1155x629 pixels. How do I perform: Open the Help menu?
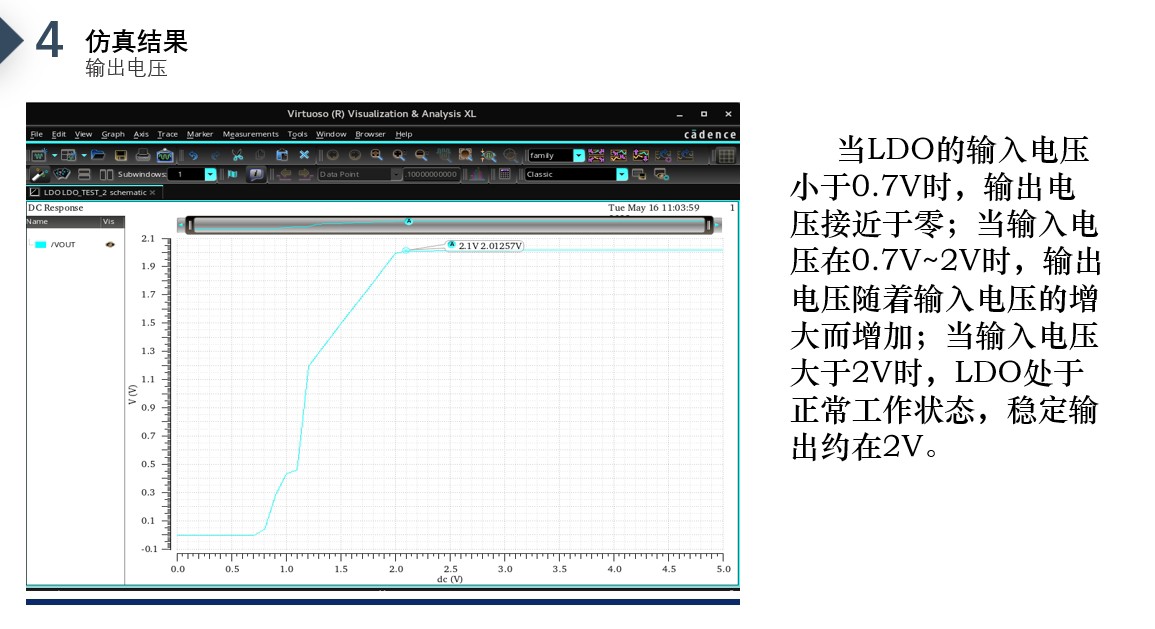(x=404, y=134)
